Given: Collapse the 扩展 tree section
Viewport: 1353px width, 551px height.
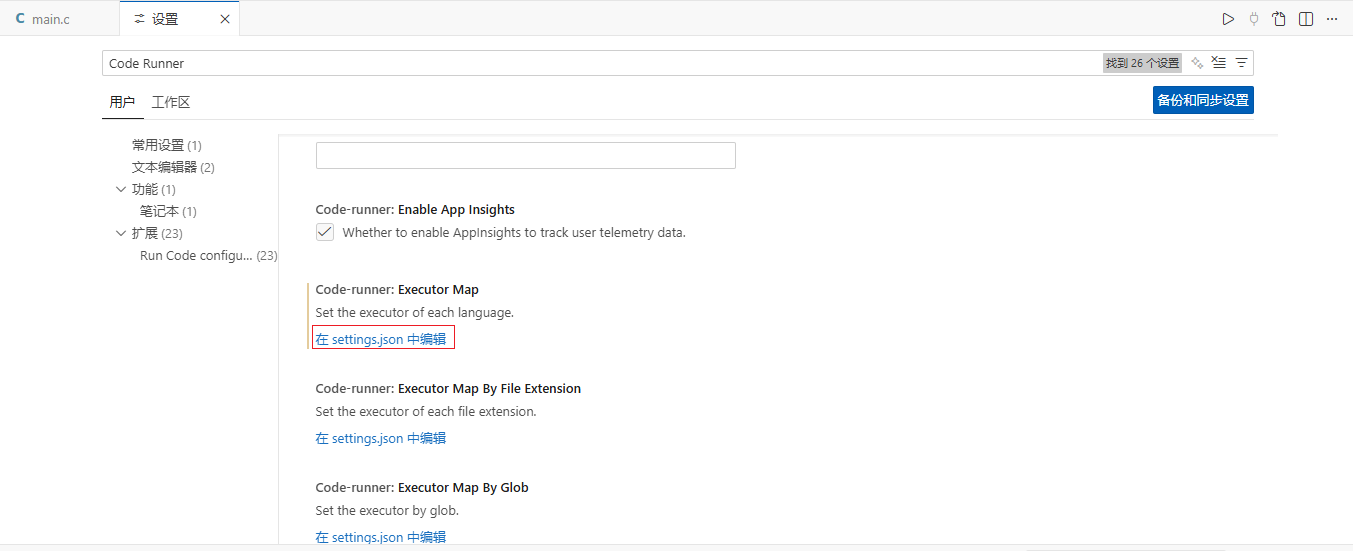Looking at the screenshot, I should pos(122,233).
